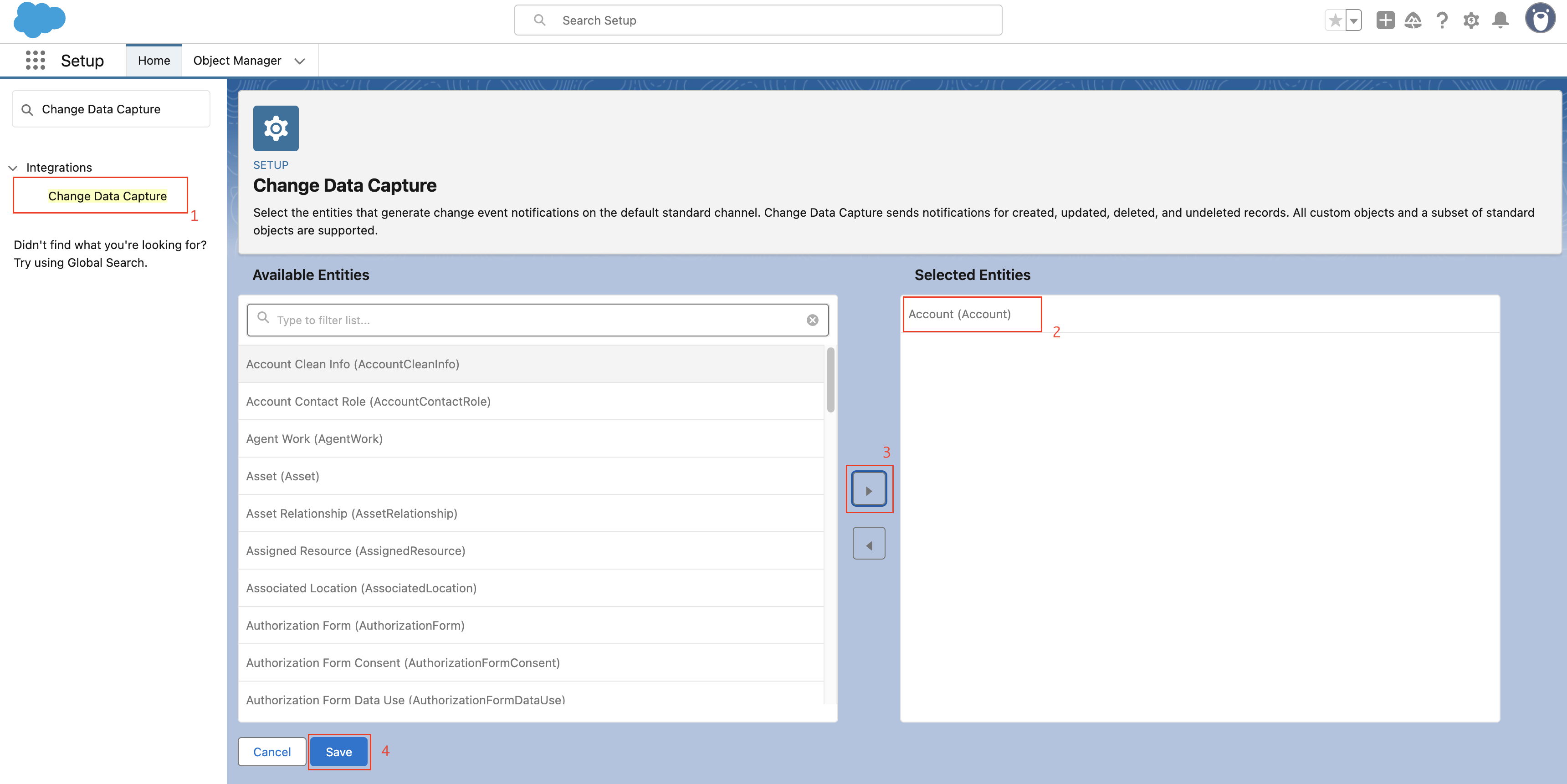Click the Type to filter list field
1567x784 pixels.
click(x=538, y=320)
